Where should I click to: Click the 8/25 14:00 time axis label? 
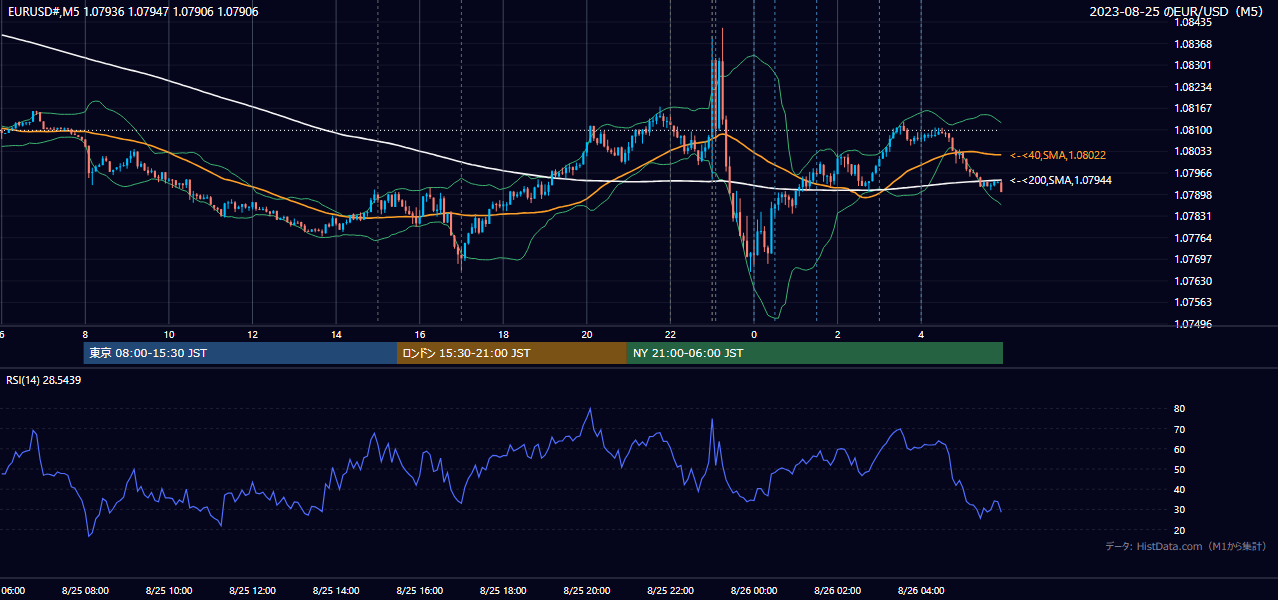(x=335, y=590)
